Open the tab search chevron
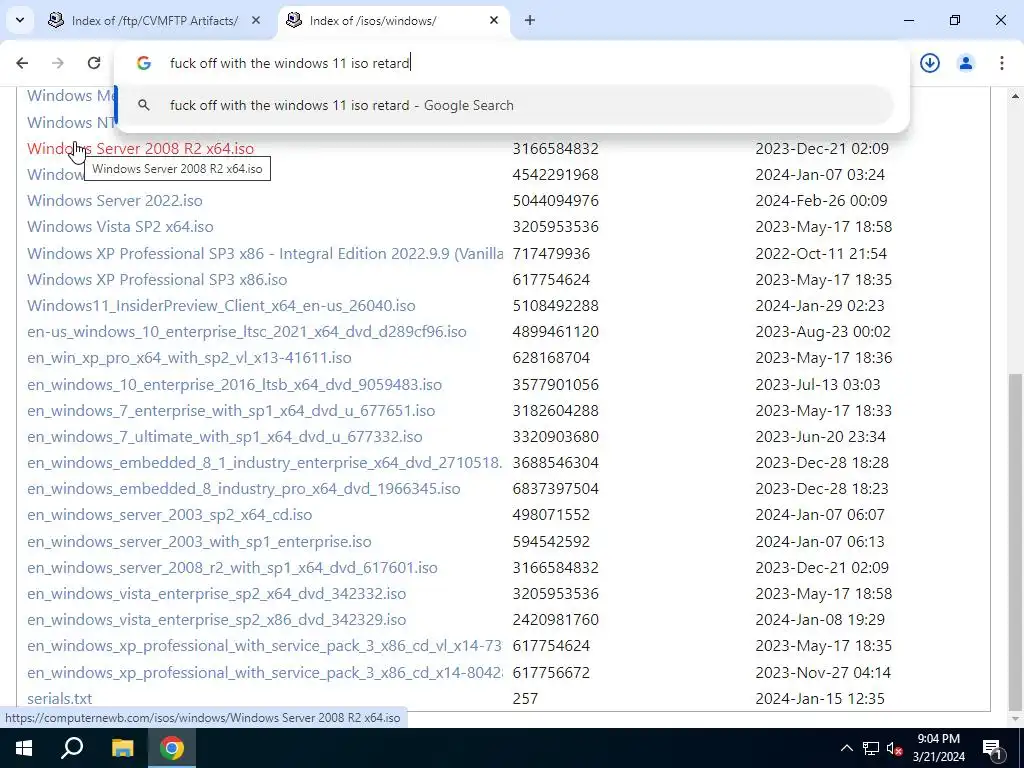 [x=20, y=20]
